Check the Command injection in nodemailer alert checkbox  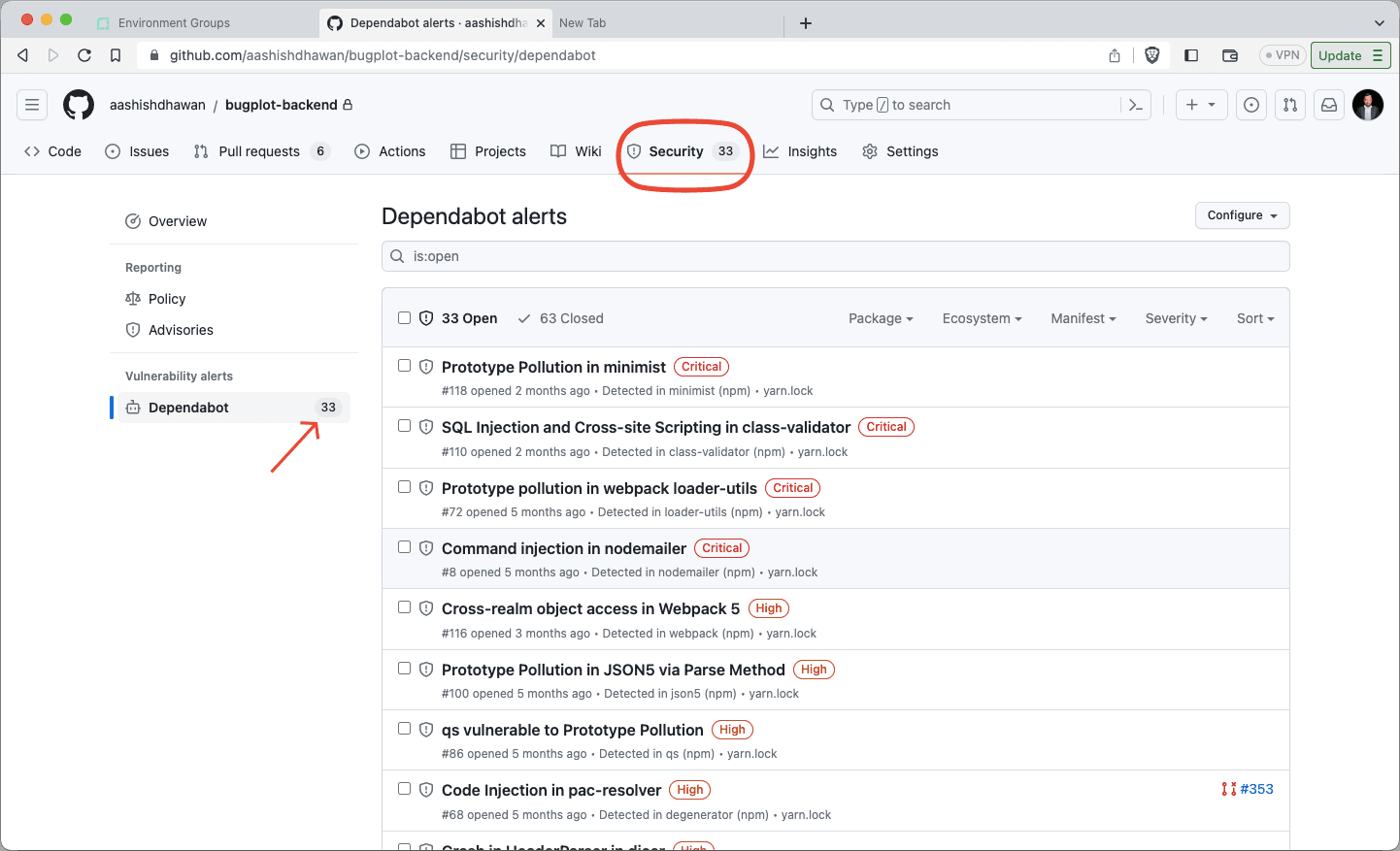click(x=404, y=546)
